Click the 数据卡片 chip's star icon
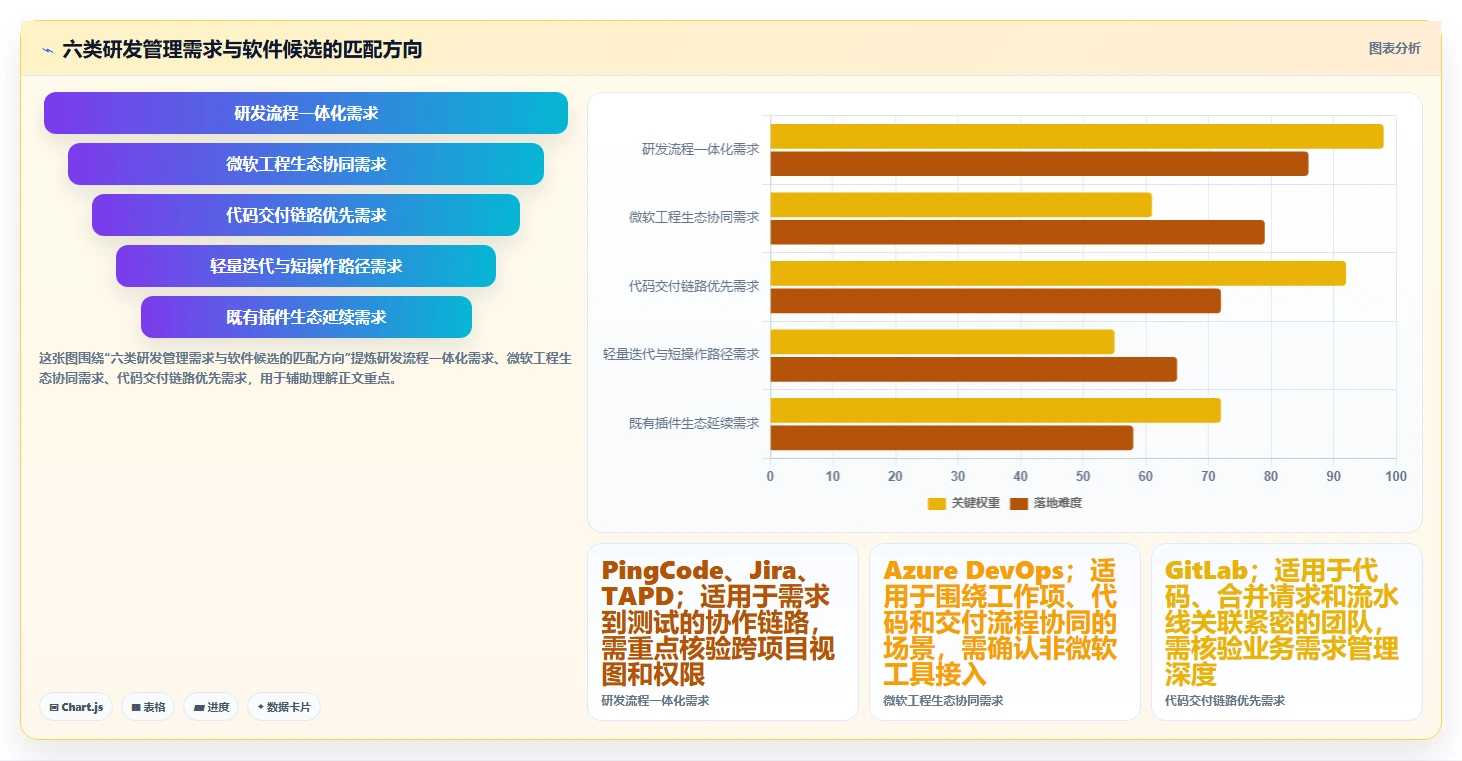This screenshot has height=761, width=1462. coord(261,707)
